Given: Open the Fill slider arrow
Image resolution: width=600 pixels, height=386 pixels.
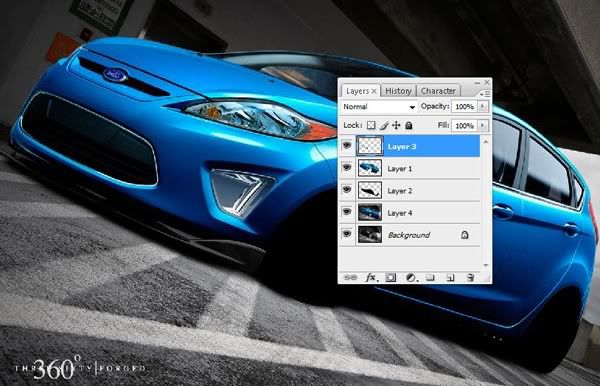Looking at the screenshot, I should coord(484,125).
